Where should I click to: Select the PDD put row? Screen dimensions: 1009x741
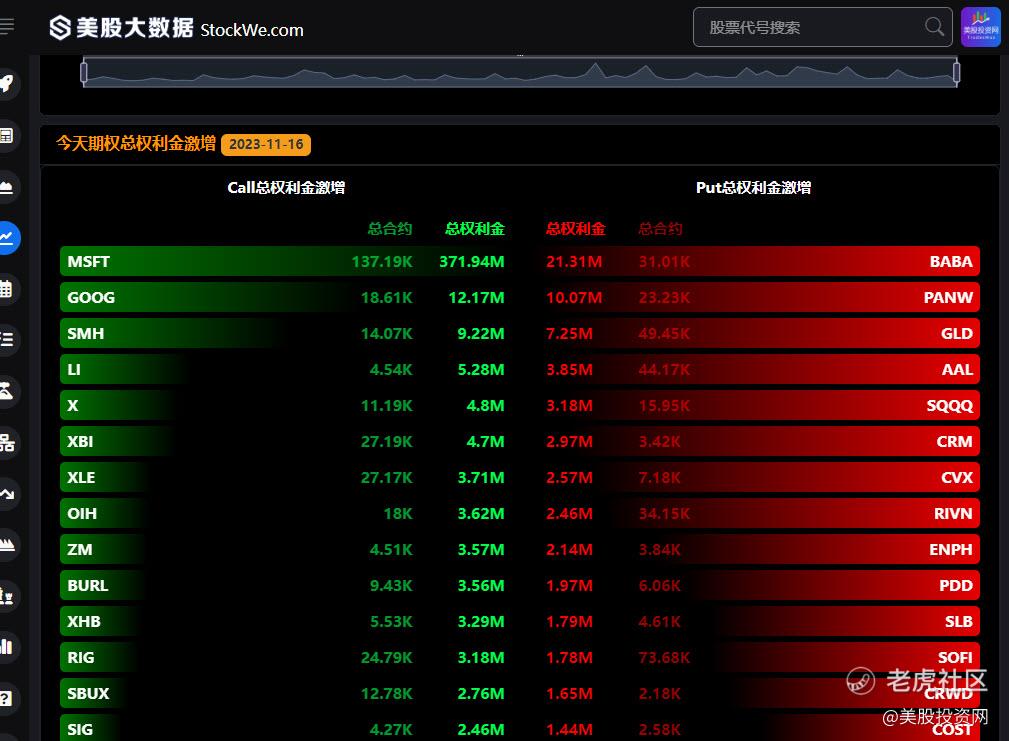[761, 585]
